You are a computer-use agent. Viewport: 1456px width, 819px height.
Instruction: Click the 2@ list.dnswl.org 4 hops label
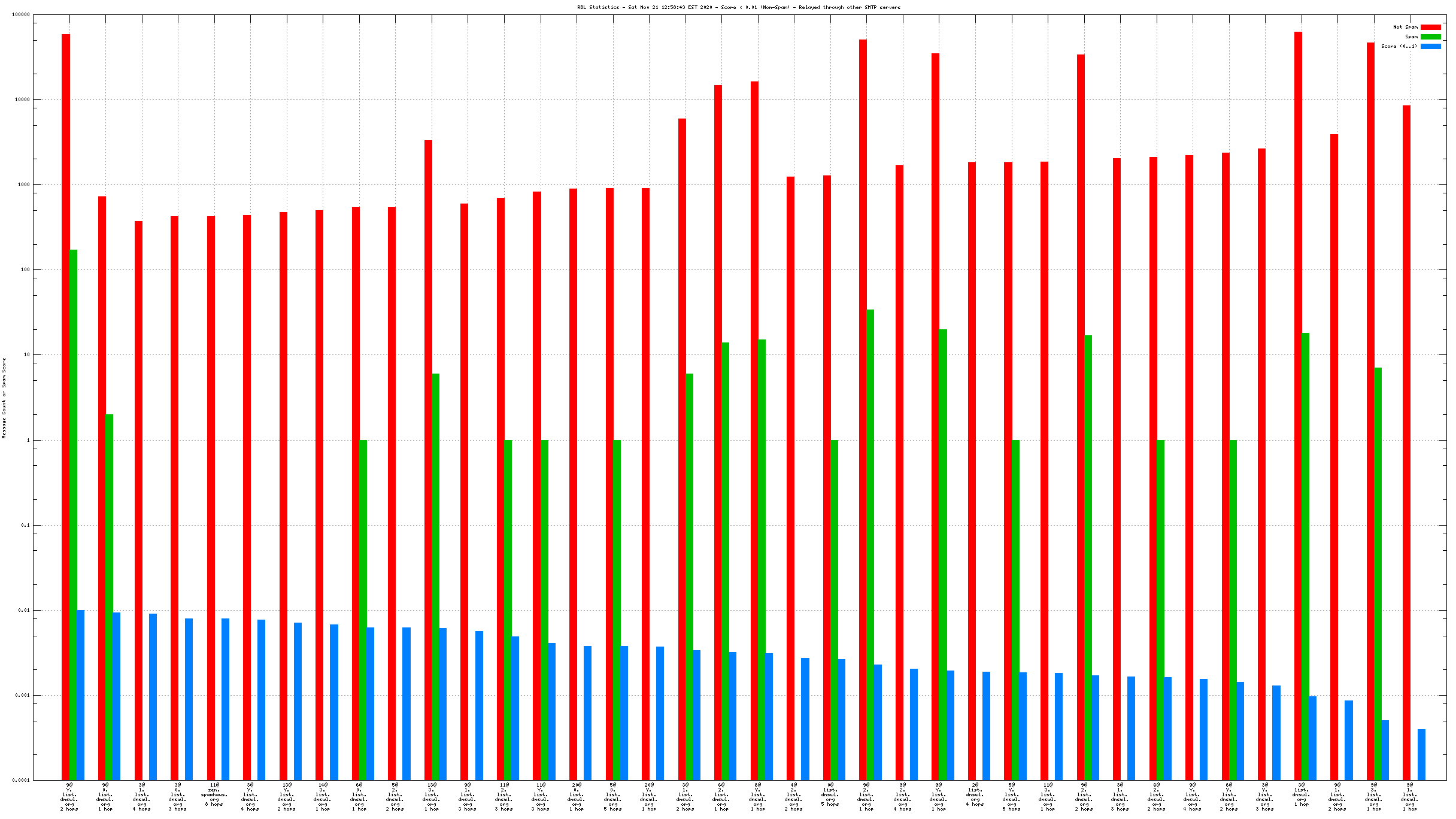[975, 794]
